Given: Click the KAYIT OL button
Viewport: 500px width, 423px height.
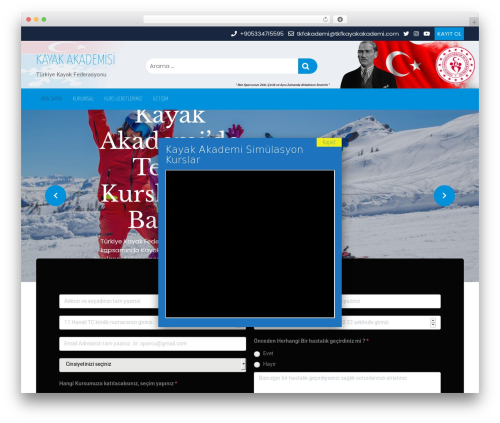Looking at the screenshot, I should click(x=449, y=34).
